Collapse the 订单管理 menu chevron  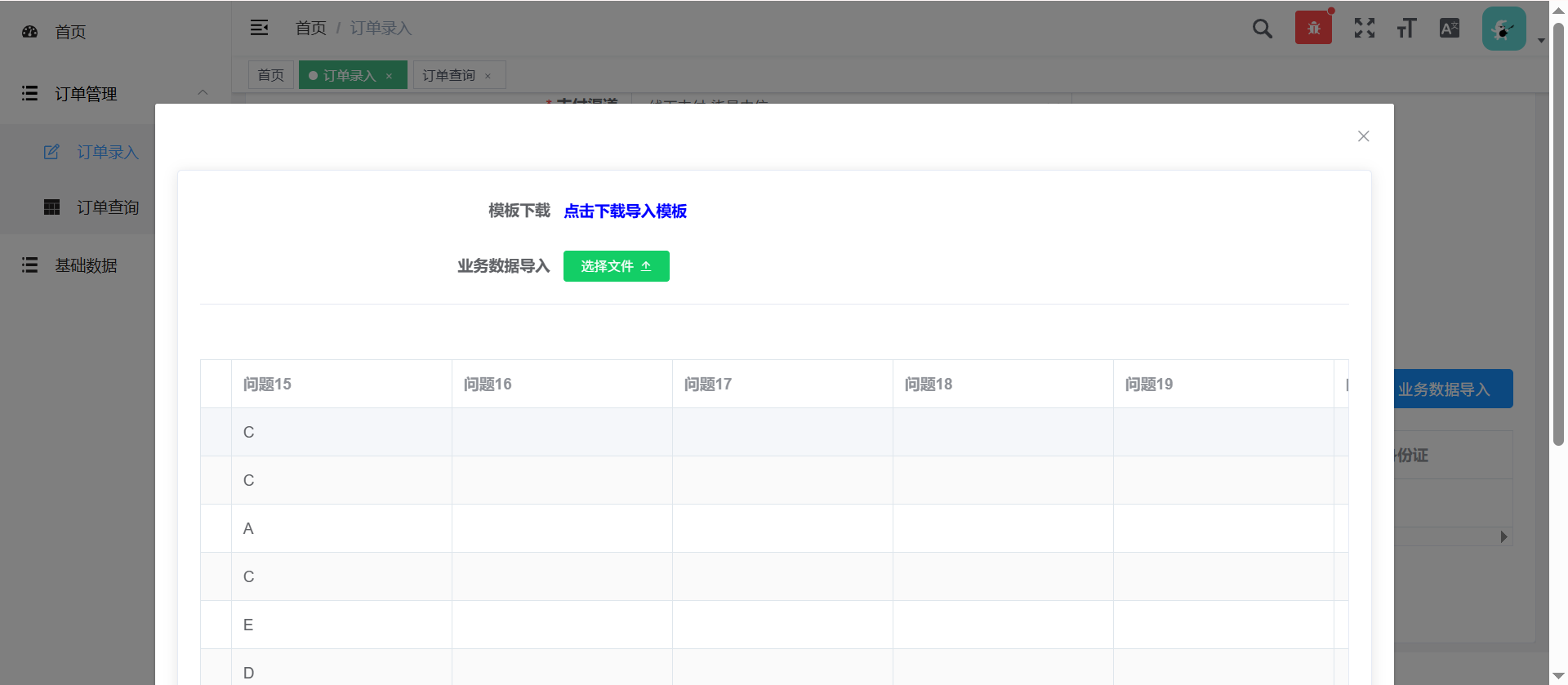click(x=203, y=92)
